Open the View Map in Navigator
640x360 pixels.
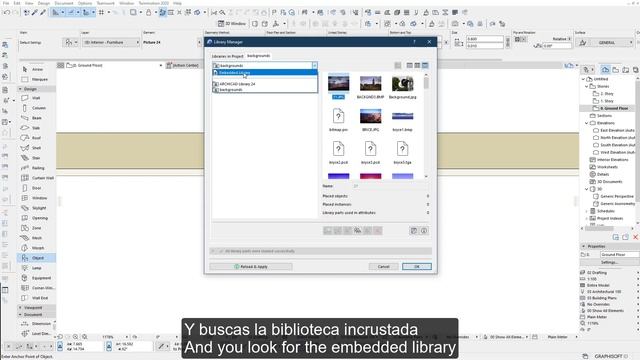pyautogui.click(x=616, y=70)
